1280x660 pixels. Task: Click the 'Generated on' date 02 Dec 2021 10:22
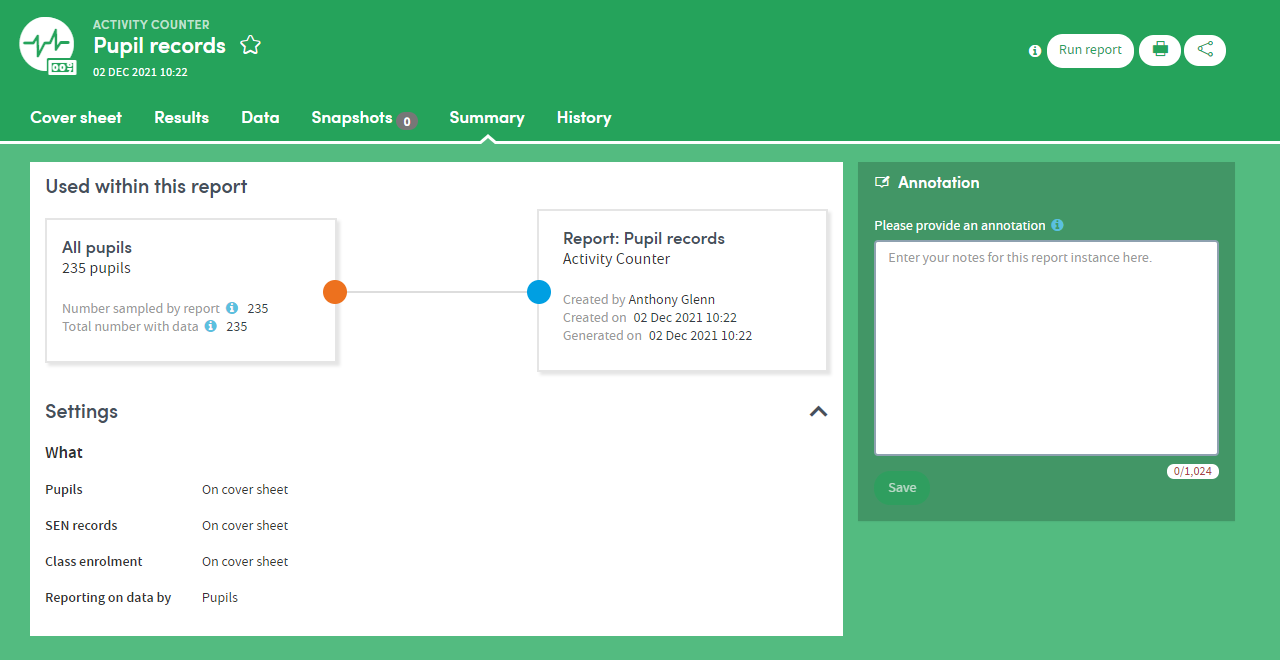click(701, 335)
